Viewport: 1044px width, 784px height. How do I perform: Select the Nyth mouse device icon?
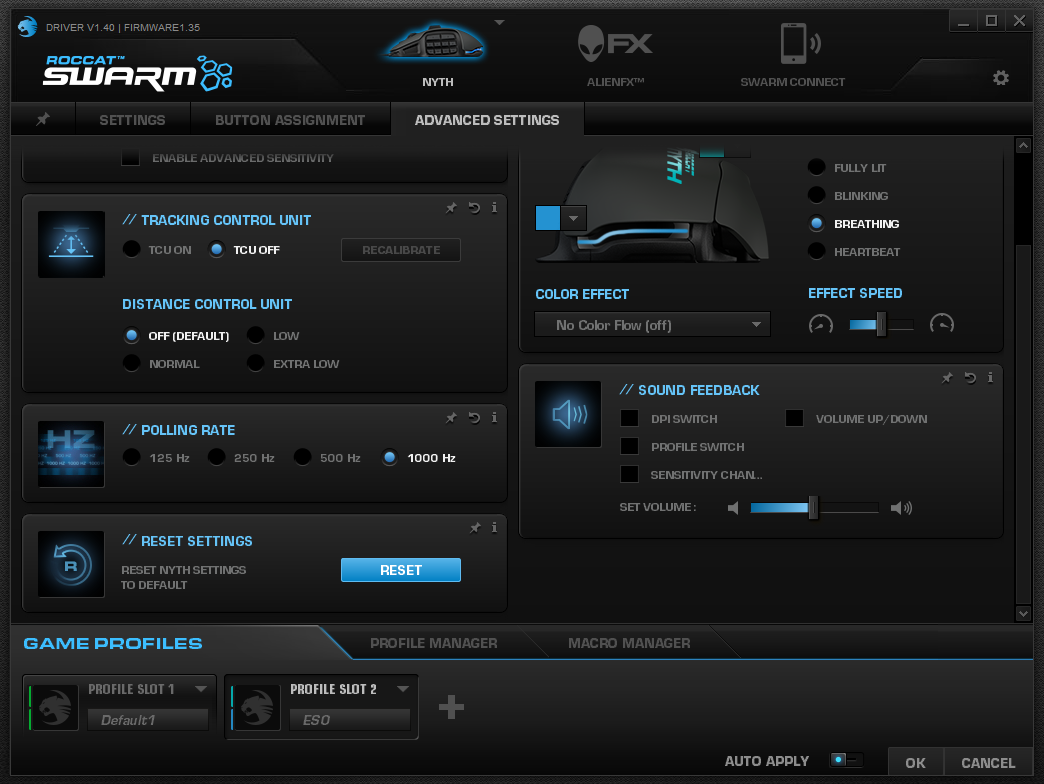[x=437, y=43]
